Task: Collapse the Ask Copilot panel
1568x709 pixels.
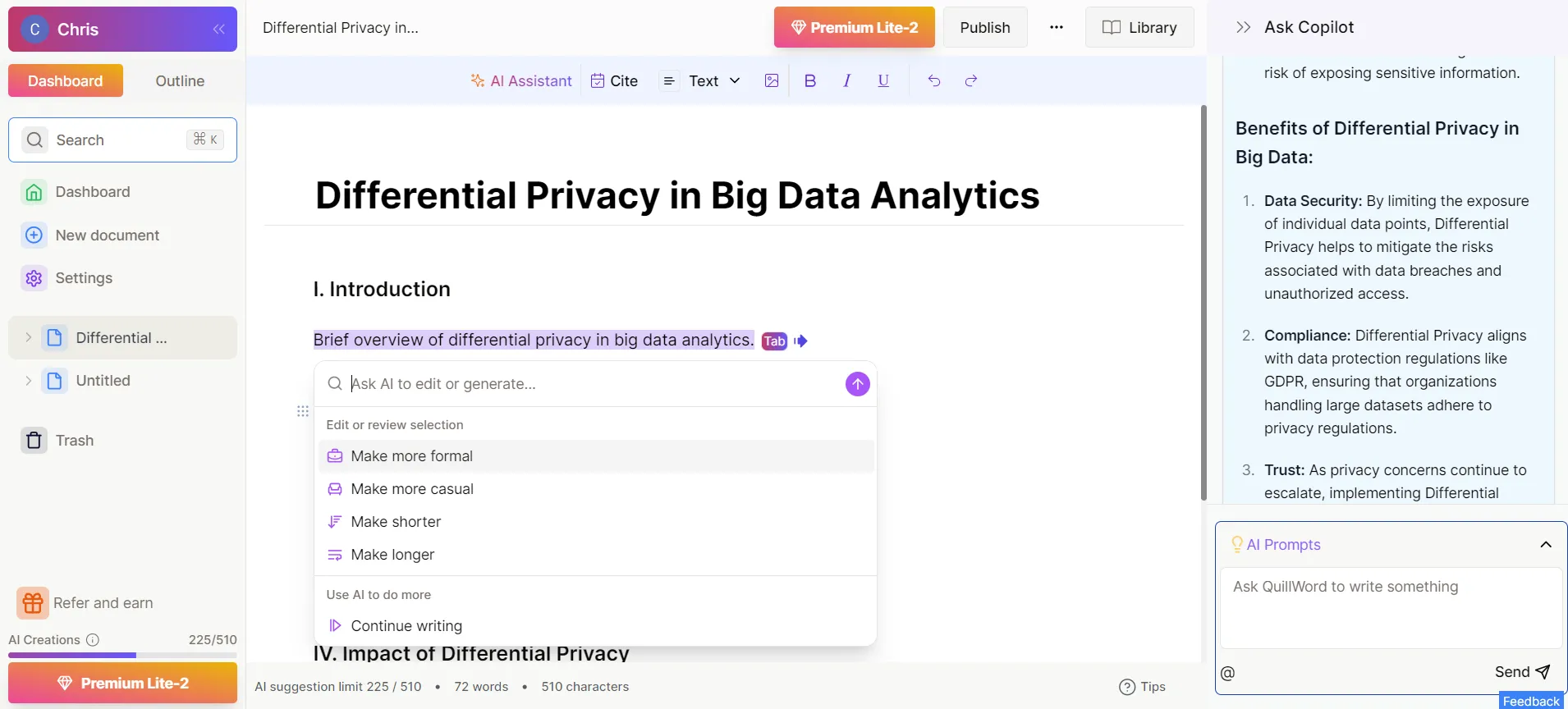Action: point(1243,27)
